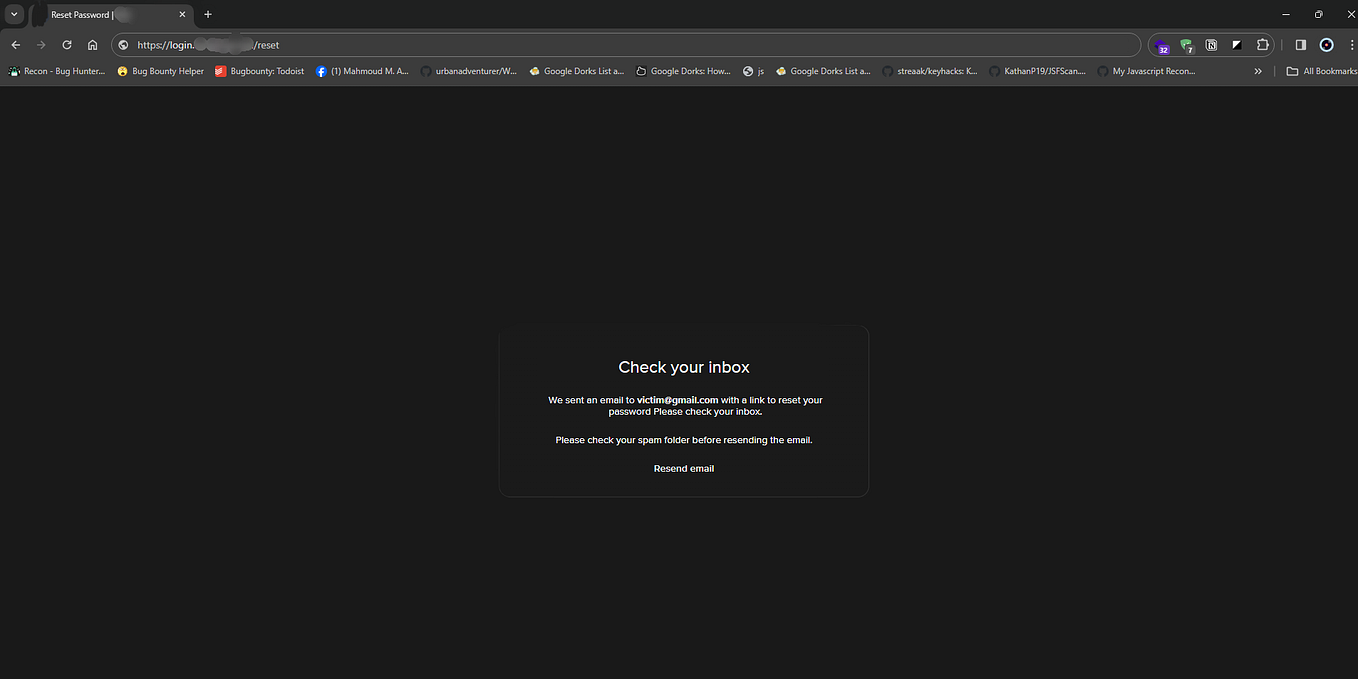Open Chrome's three-dot menu

1351,45
